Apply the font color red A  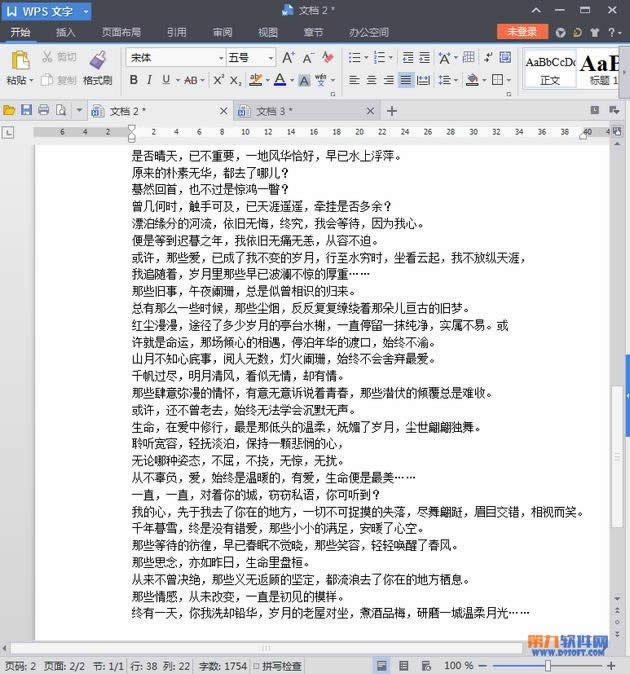[280, 80]
